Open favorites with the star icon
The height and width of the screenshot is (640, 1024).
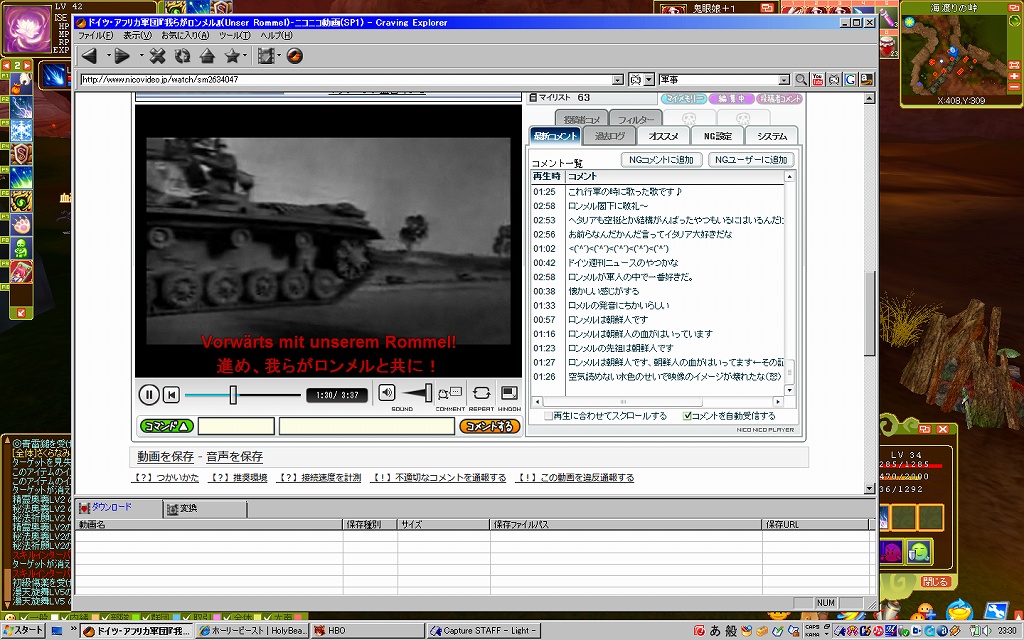232,56
